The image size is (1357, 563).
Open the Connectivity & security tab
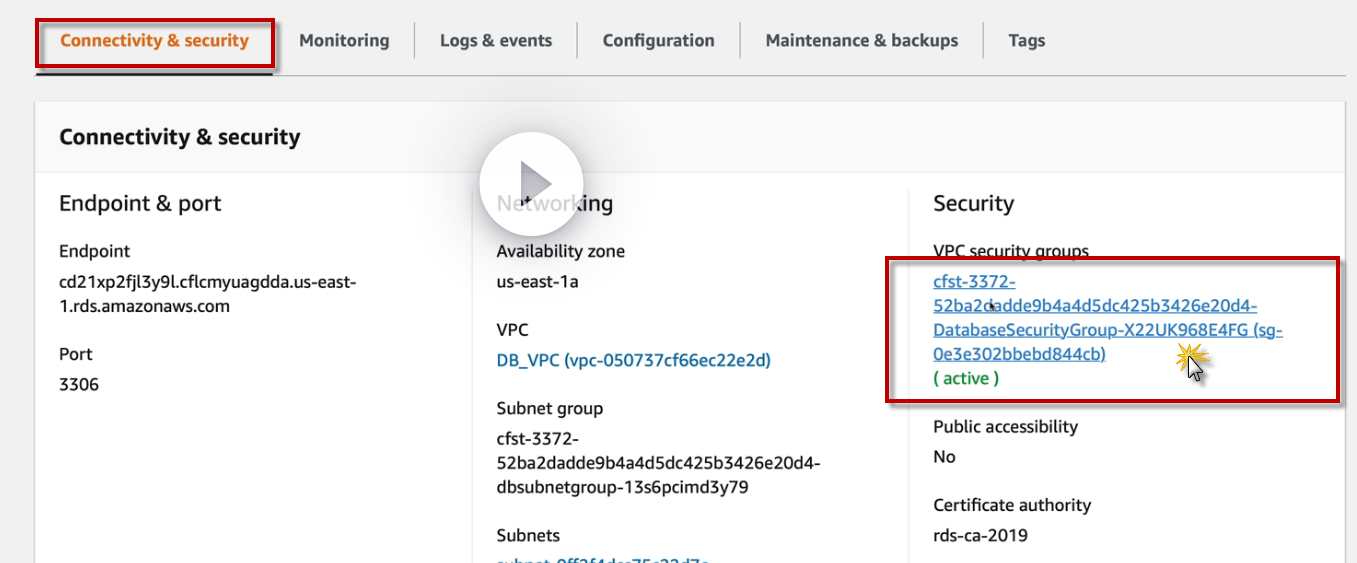click(x=154, y=41)
